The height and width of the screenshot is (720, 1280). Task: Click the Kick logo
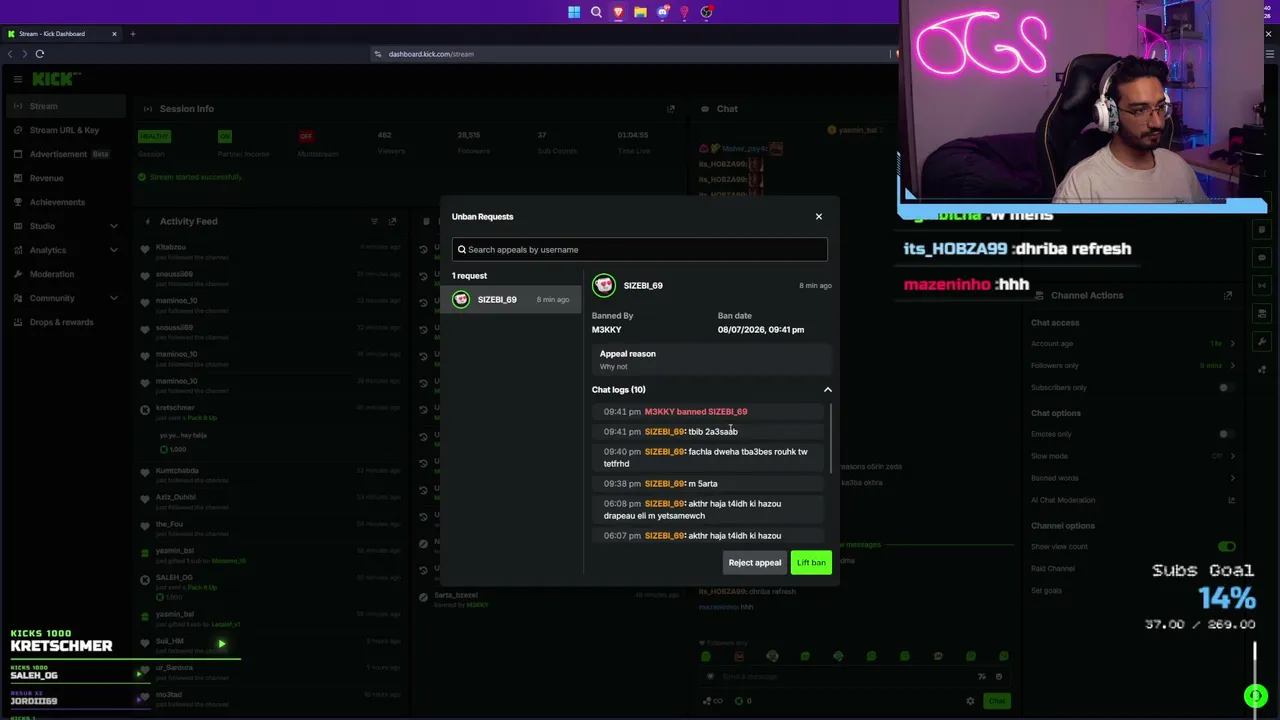click(55, 79)
